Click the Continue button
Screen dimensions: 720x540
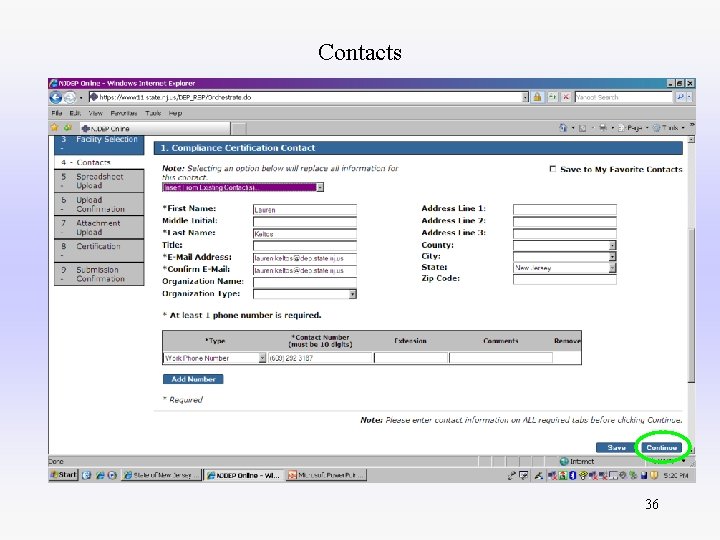coord(662,447)
